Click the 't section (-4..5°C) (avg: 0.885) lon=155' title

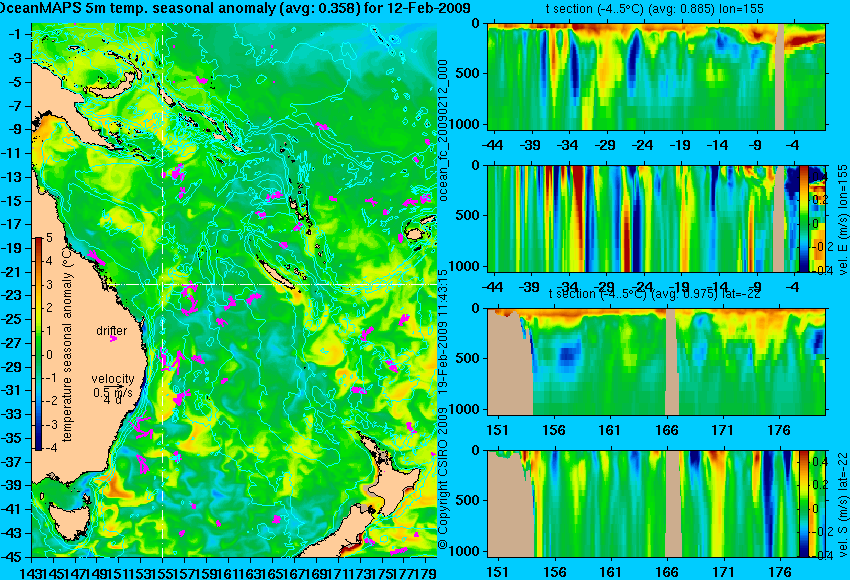tap(654, 9)
